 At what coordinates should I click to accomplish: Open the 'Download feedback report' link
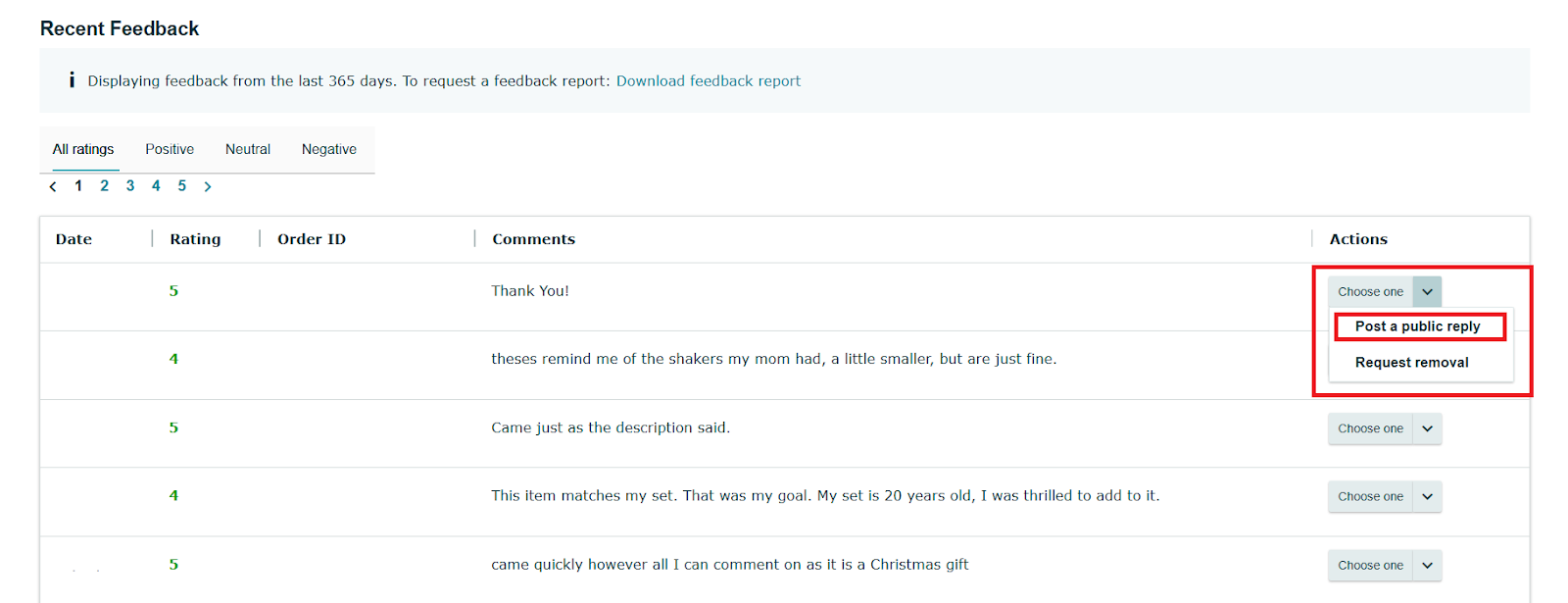coord(708,80)
